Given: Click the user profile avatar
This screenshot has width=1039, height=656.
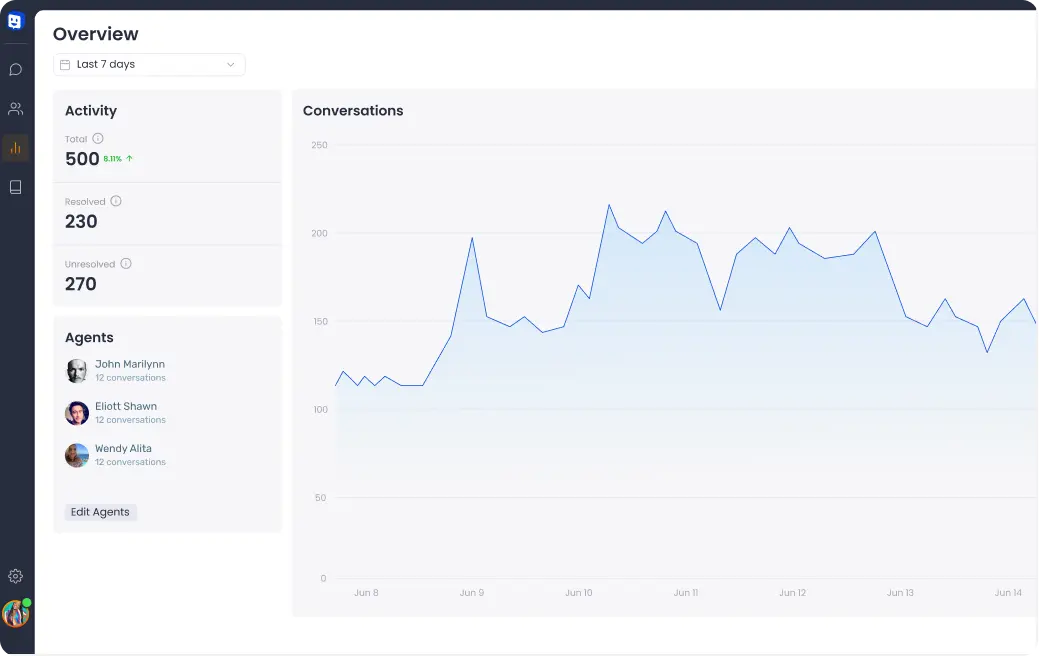Looking at the screenshot, I should 15,613.
